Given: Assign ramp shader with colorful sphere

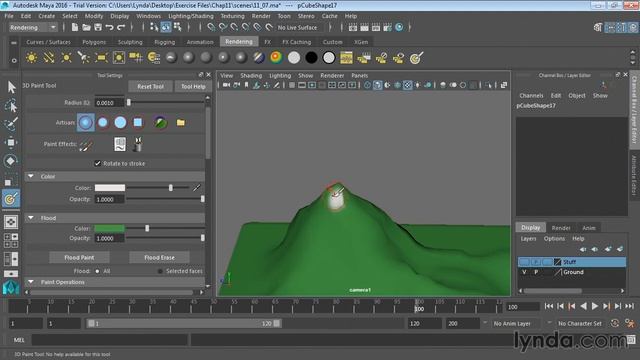Looking at the screenshot, I should click(x=276, y=58).
